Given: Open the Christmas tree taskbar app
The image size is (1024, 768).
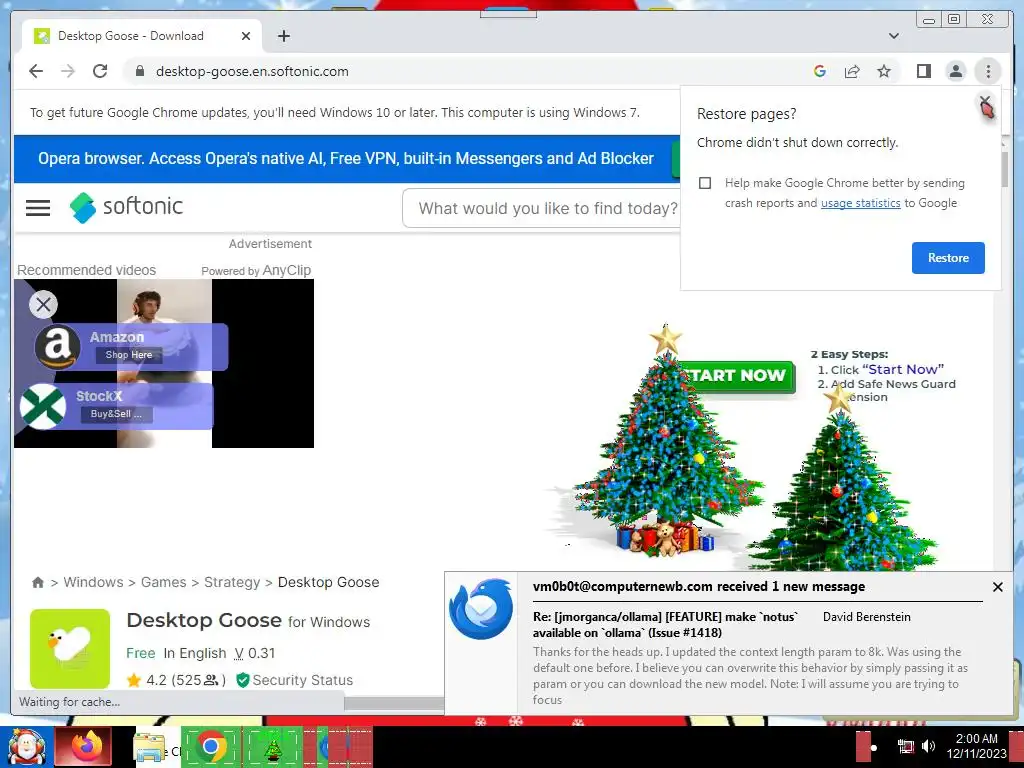Looking at the screenshot, I should click(x=273, y=746).
